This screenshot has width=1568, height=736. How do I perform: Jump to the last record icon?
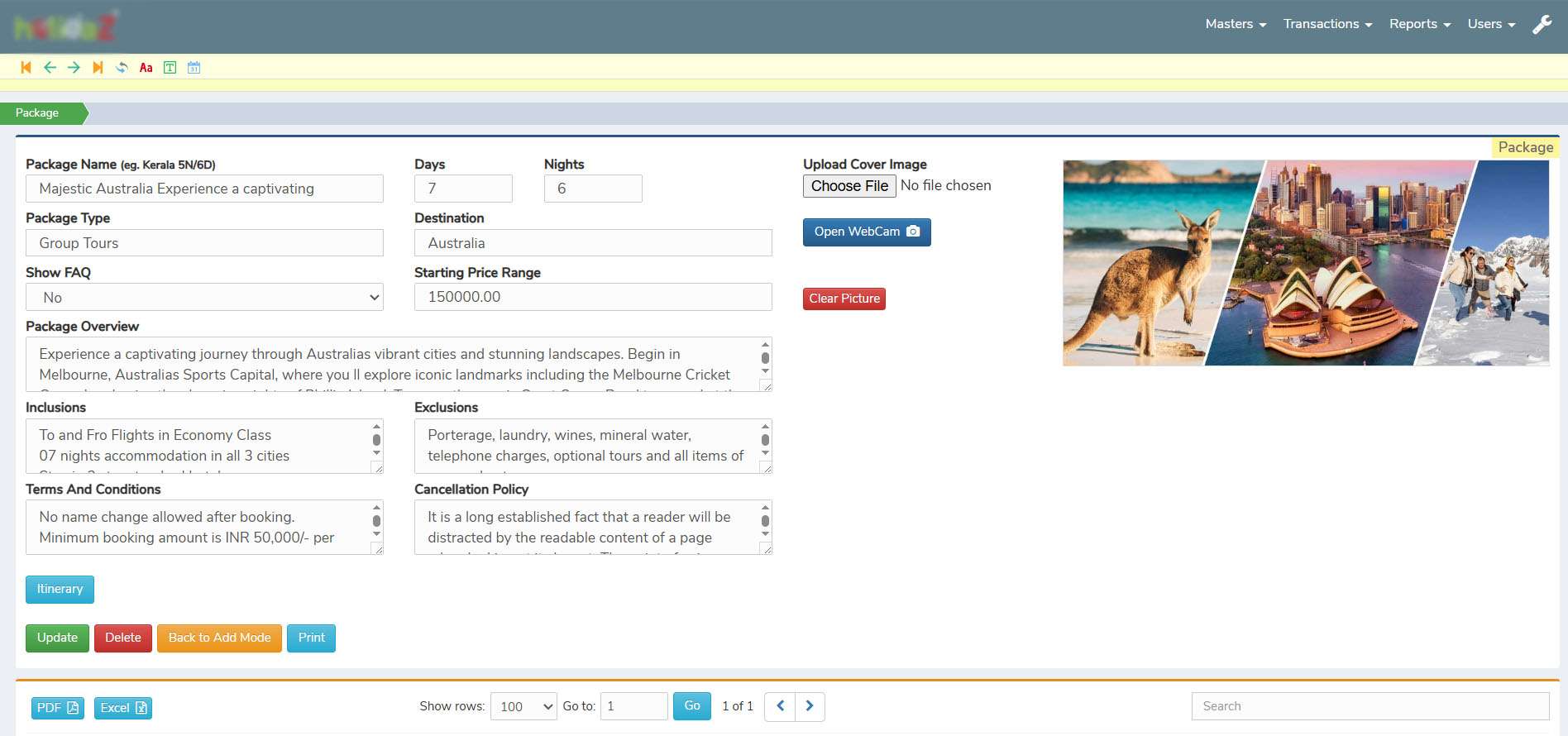click(x=98, y=68)
